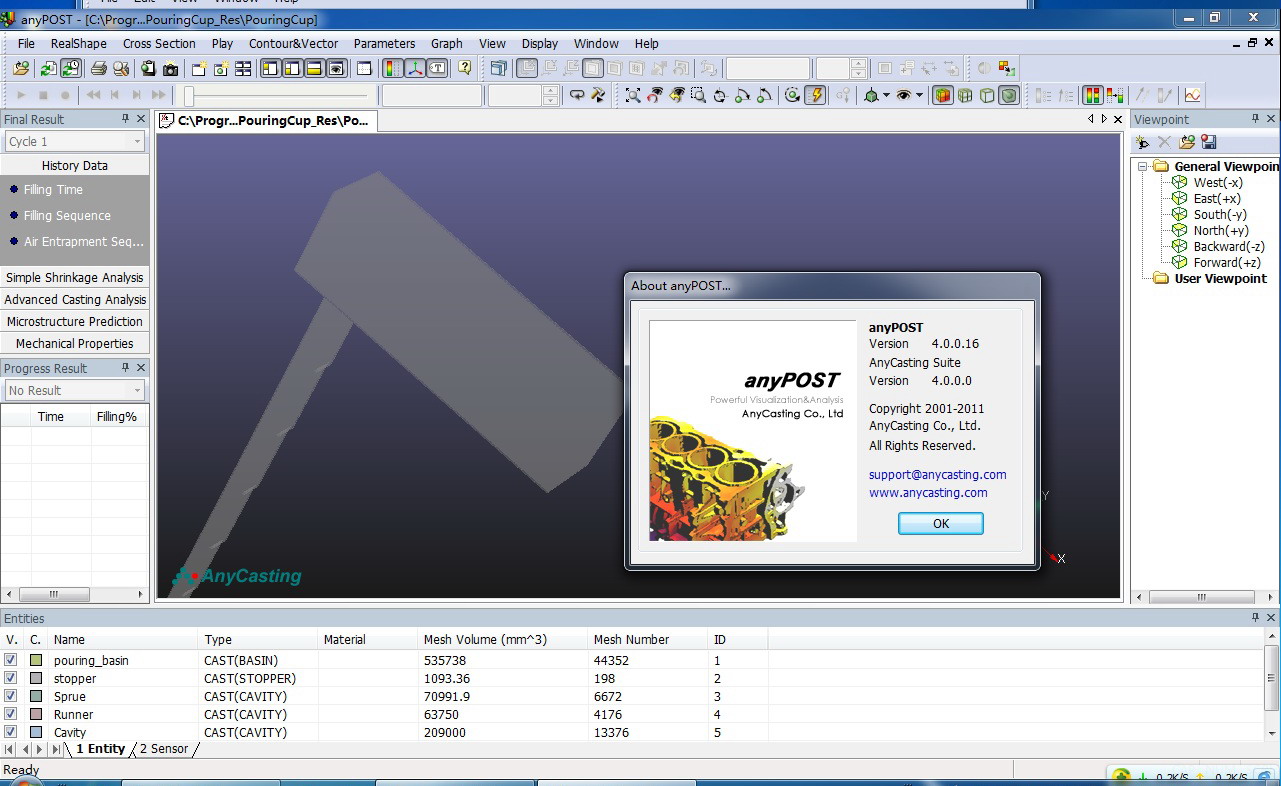
Task: Select the colored shaded cube render mode
Action: tap(942, 95)
